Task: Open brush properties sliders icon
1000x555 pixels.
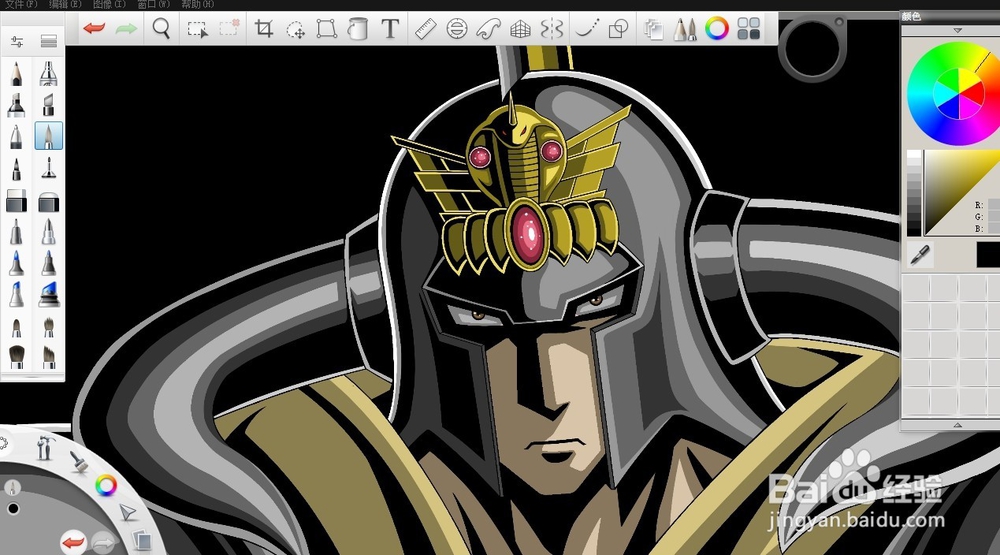Action: click(17, 41)
